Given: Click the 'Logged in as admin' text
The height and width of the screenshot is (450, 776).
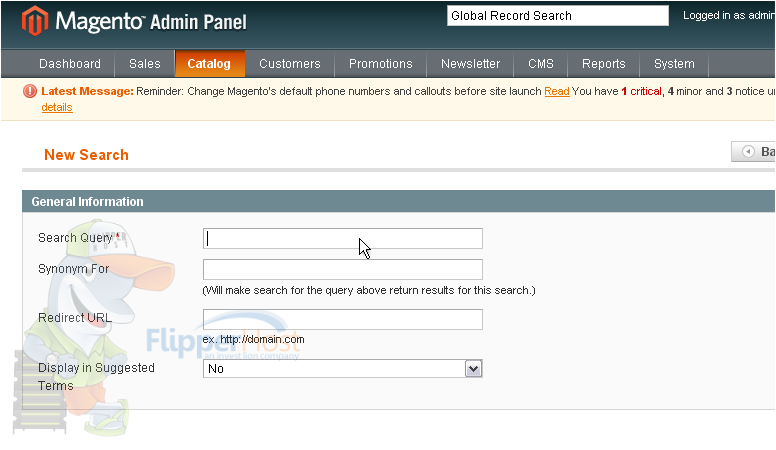Looking at the screenshot, I should [729, 15].
